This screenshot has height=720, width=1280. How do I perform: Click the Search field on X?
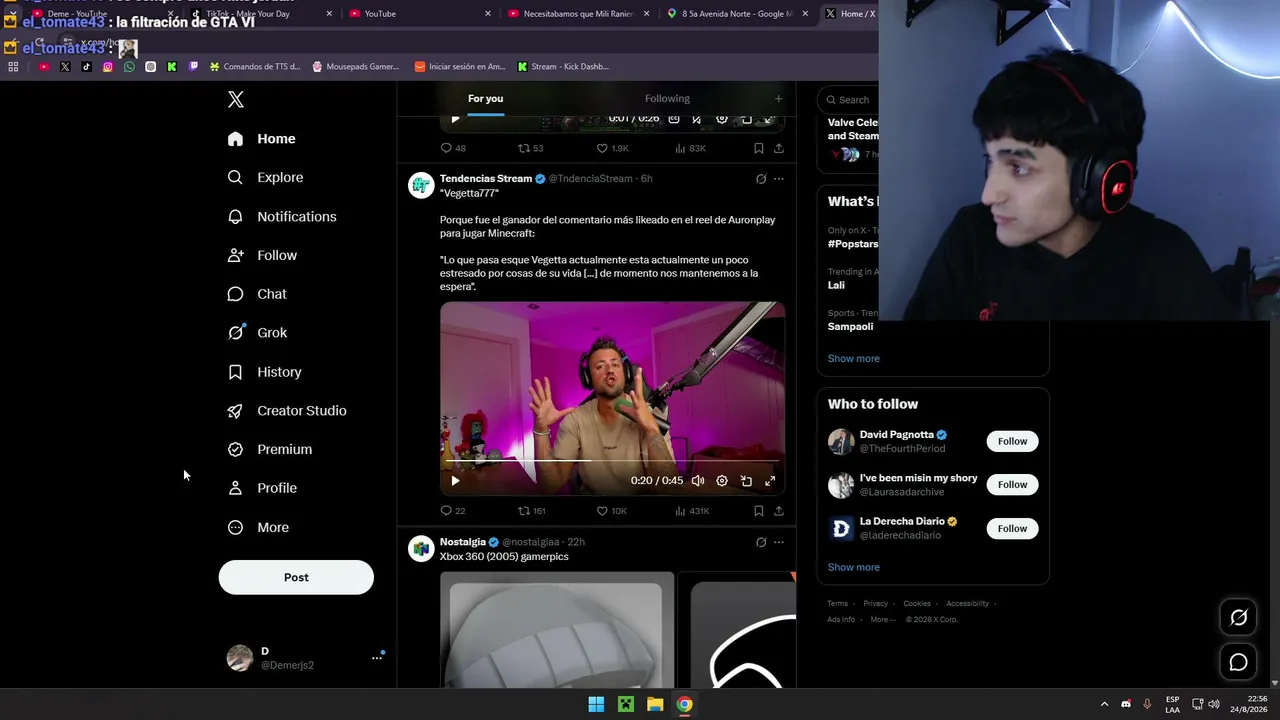(x=850, y=99)
